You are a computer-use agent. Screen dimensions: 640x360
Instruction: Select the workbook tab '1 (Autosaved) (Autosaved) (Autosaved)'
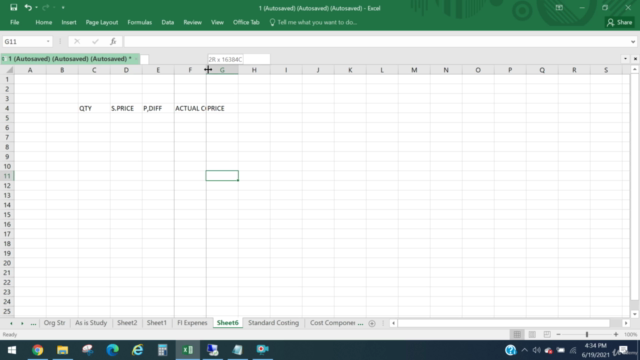pos(70,59)
